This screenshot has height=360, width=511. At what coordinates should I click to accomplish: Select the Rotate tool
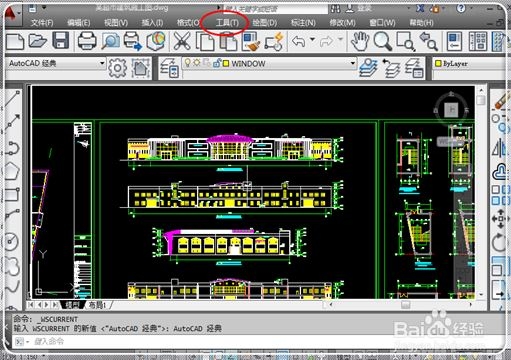[x=500, y=242]
